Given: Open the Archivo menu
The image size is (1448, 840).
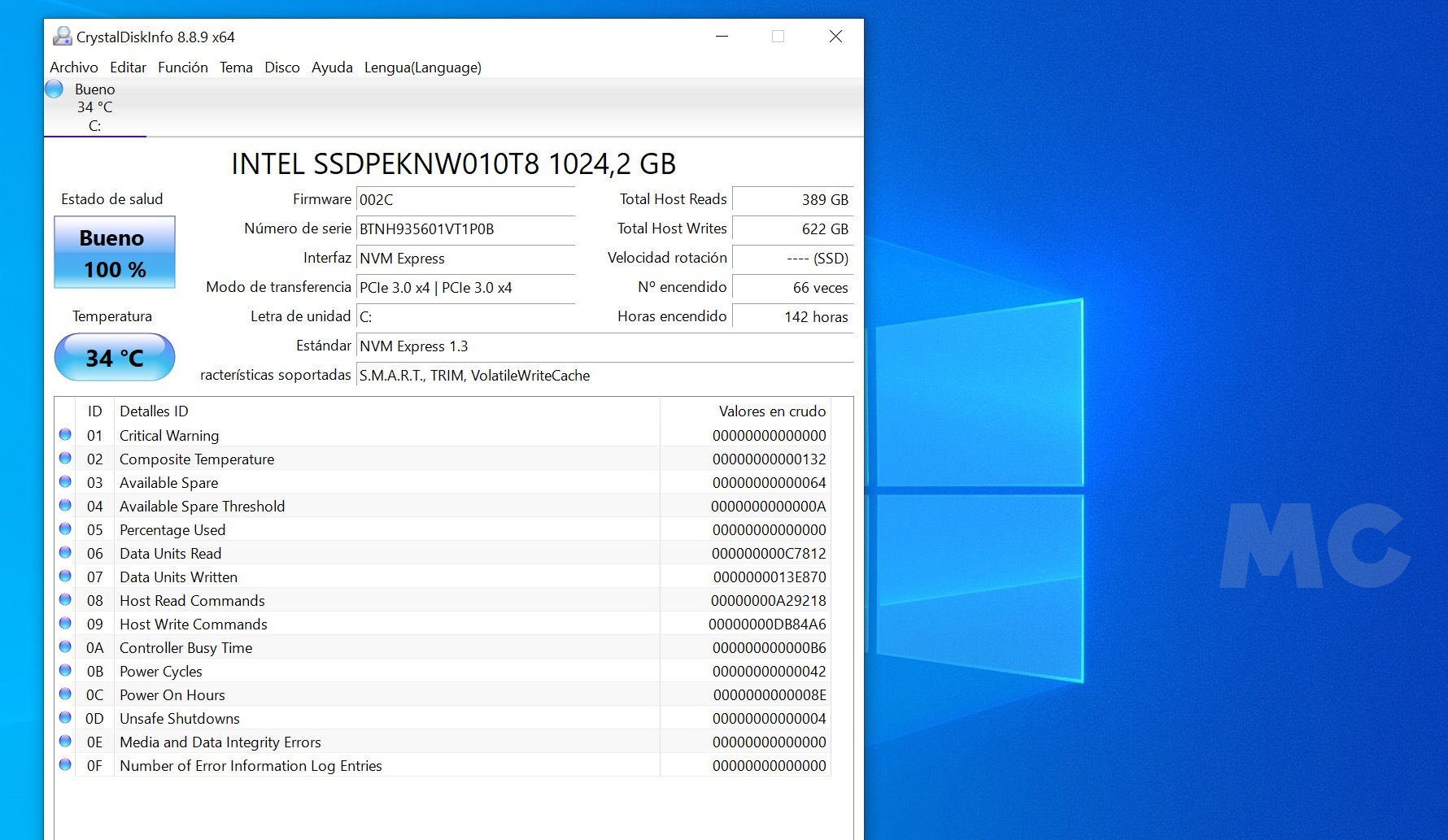Looking at the screenshot, I should click(x=73, y=67).
